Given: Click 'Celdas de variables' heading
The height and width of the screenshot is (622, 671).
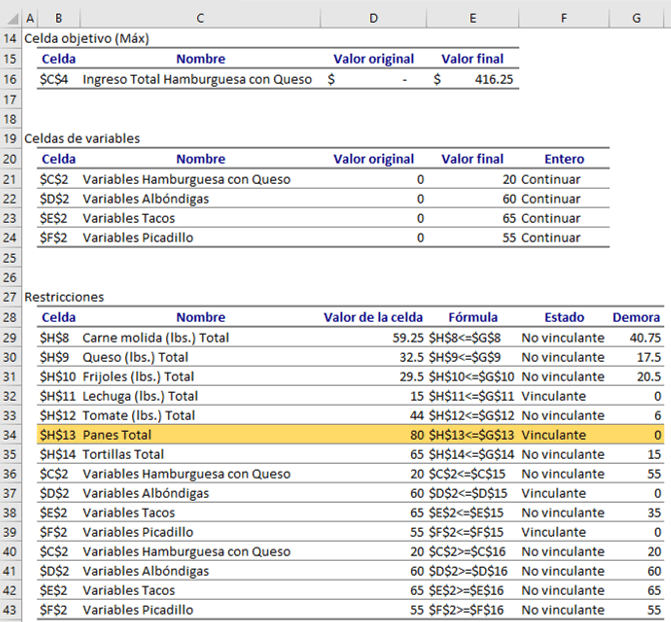Looking at the screenshot, I should pyautogui.click(x=82, y=138).
